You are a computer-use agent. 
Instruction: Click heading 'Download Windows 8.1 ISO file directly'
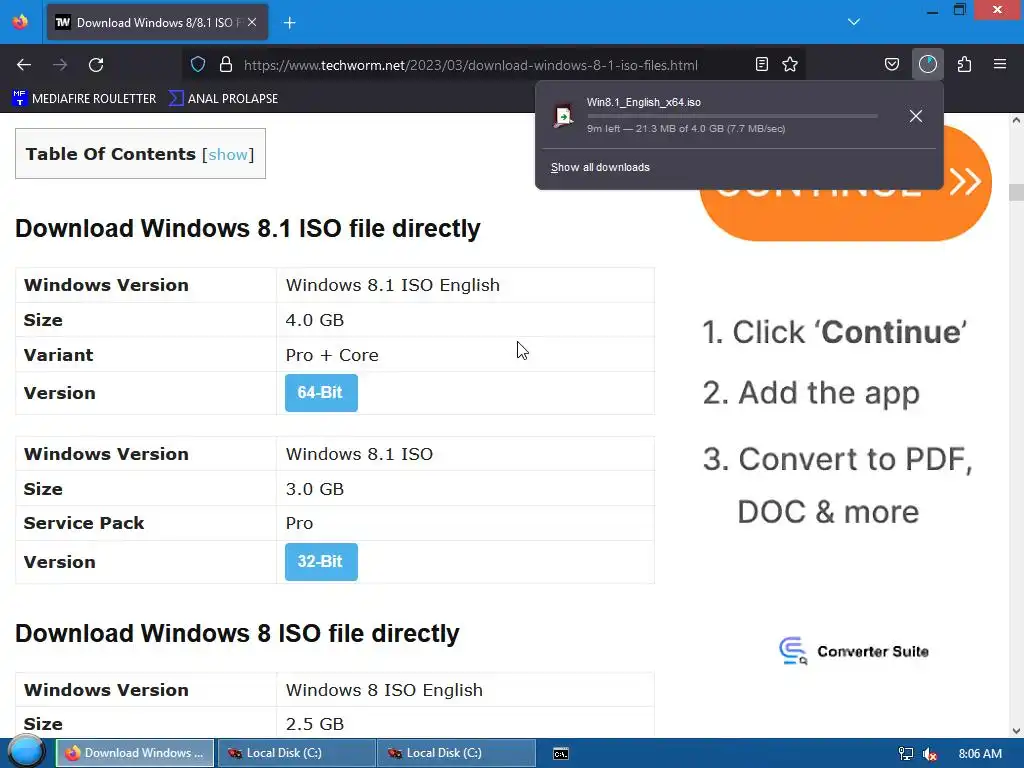(248, 229)
